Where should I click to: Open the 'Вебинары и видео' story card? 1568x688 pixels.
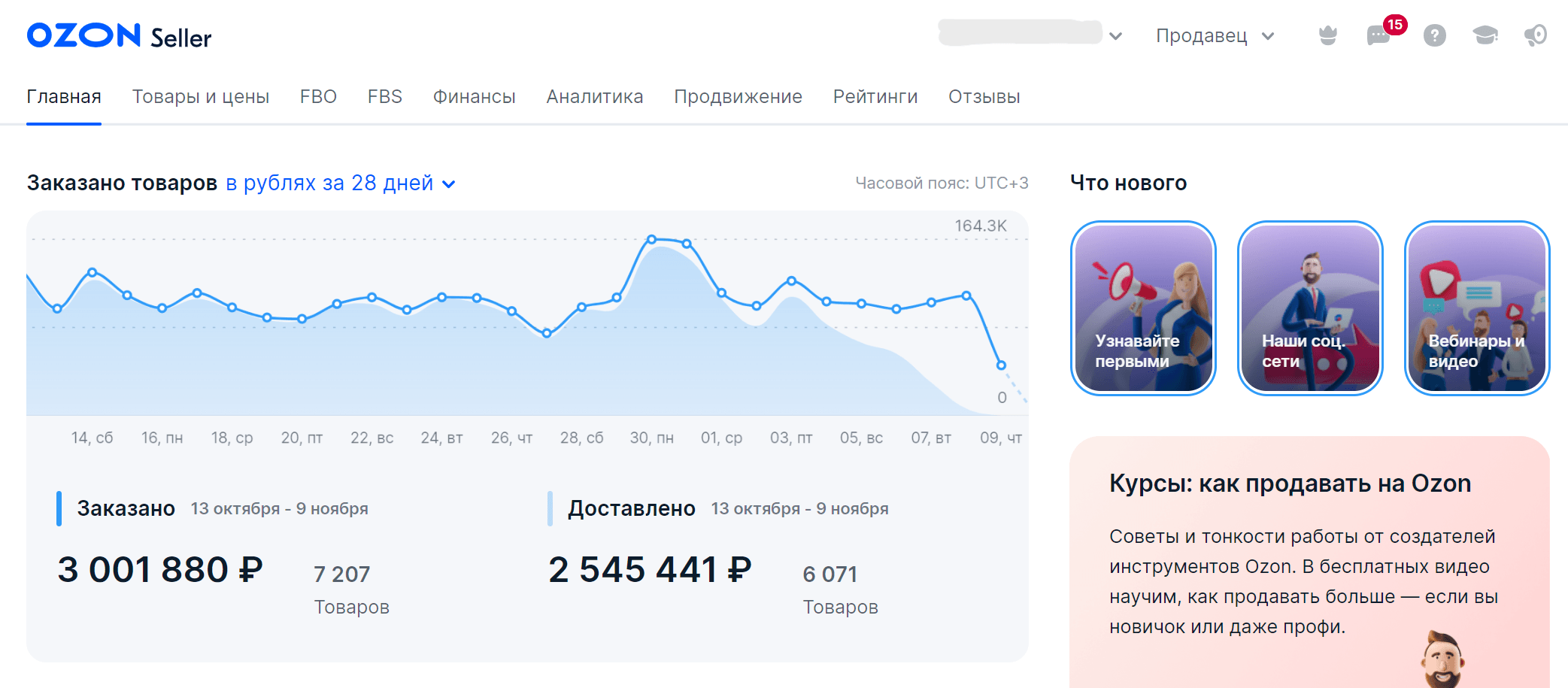(x=1477, y=308)
